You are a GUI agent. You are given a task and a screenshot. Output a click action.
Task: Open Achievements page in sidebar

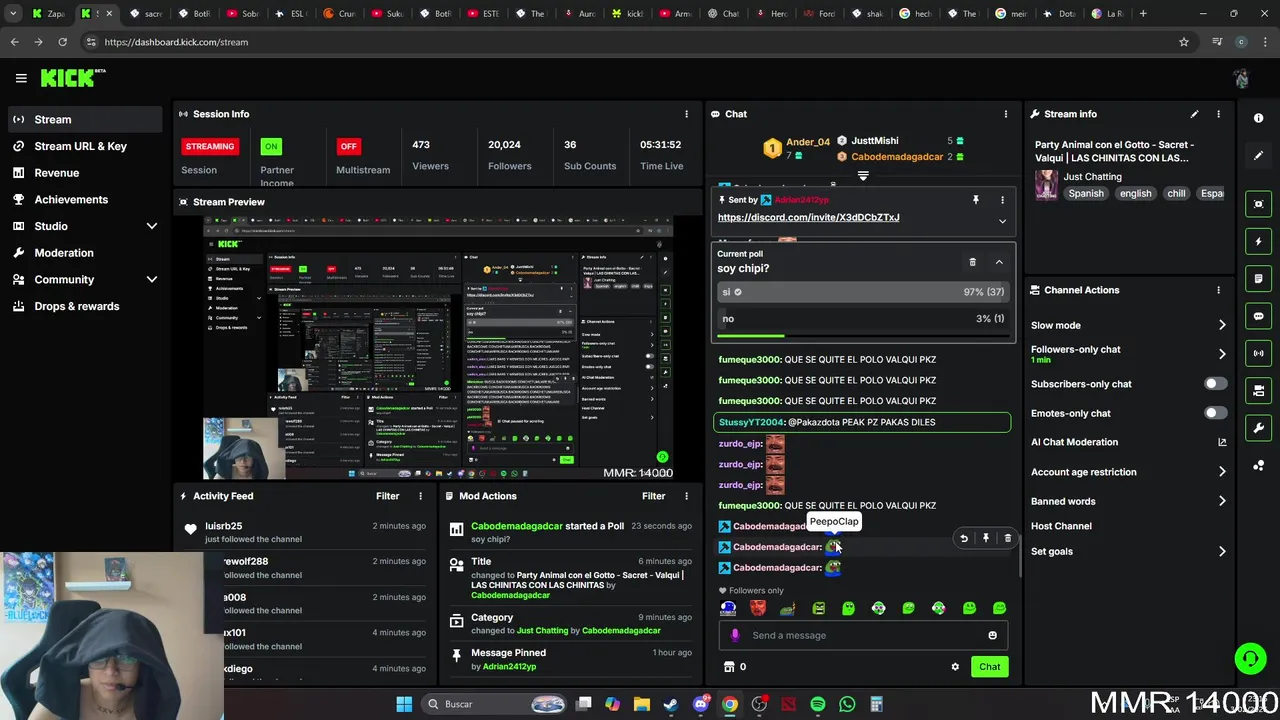click(84, 199)
